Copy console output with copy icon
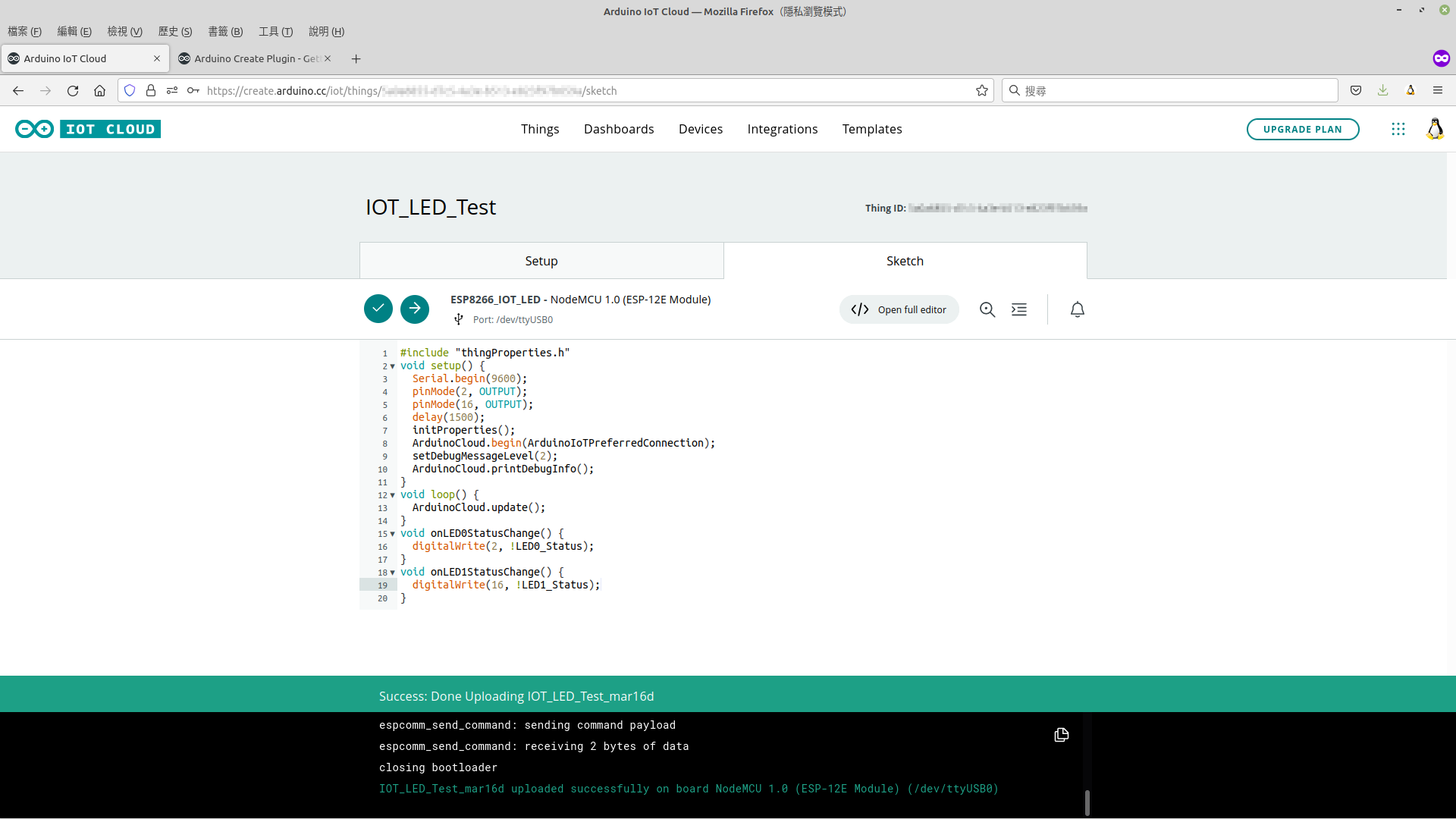 tap(1062, 735)
